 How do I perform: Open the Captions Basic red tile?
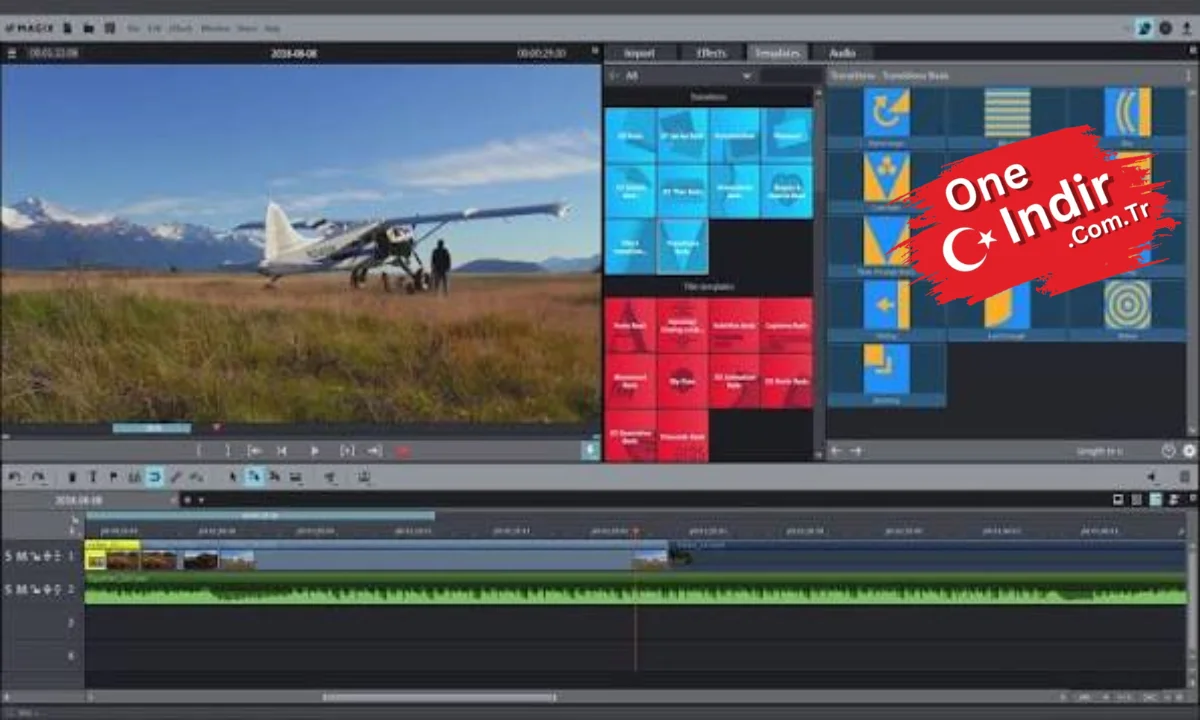(786, 326)
